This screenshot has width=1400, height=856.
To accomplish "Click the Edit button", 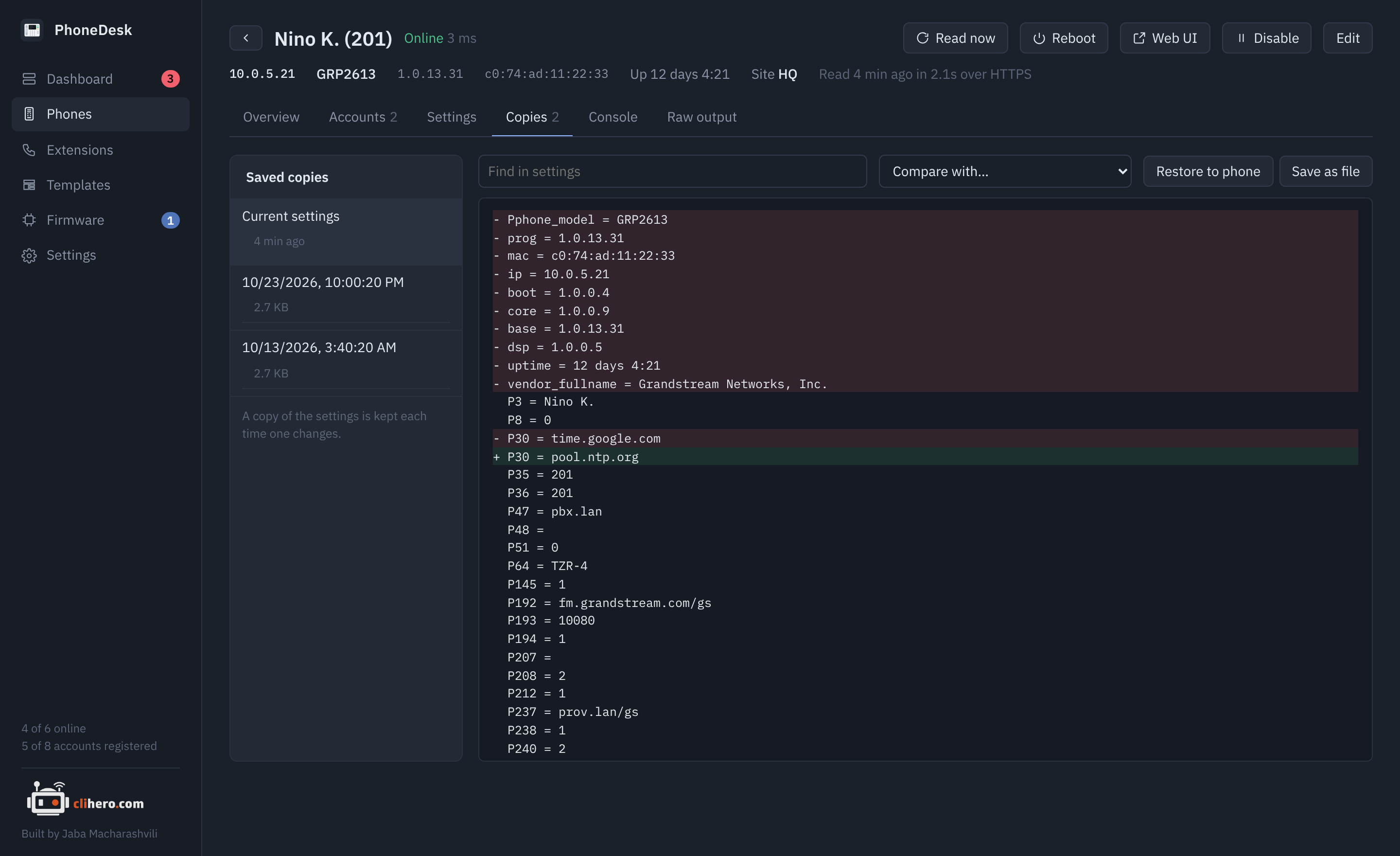I will 1347,38.
